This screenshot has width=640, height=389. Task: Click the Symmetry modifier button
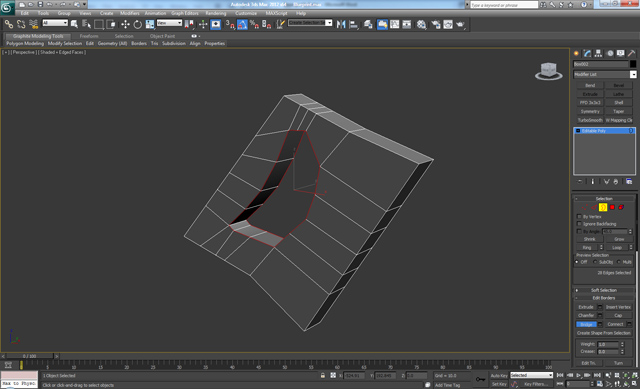[x=590, y=111]
